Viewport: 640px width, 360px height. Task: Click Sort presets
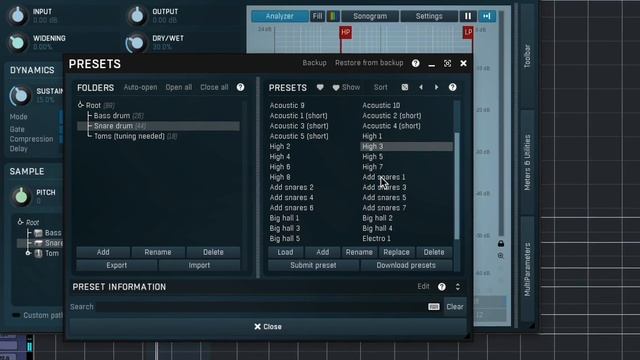[x=380, y=87]
